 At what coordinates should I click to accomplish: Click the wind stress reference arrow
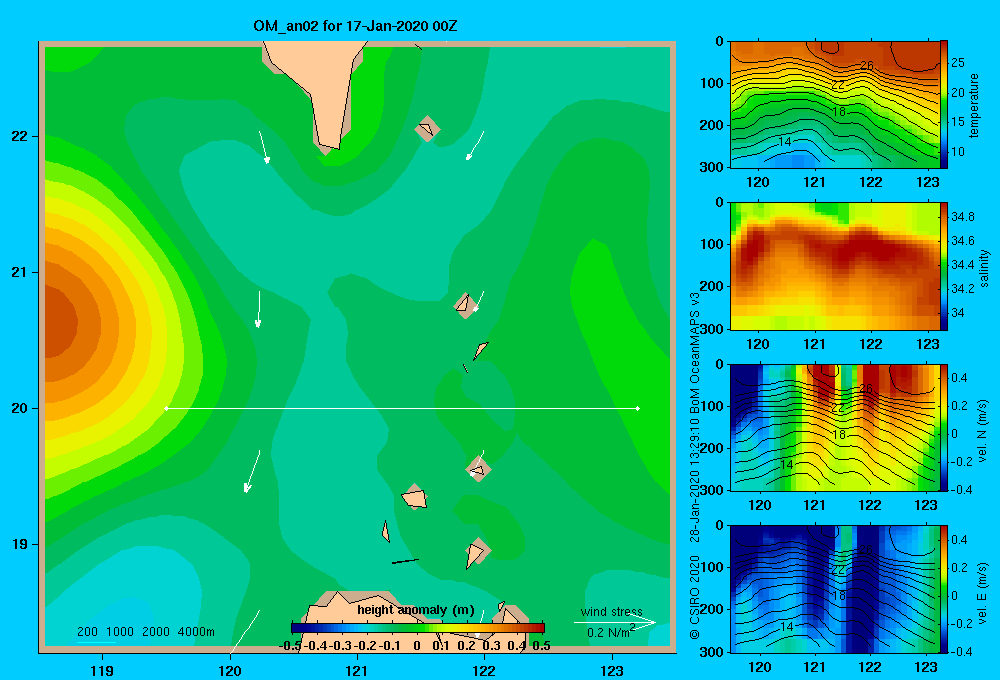[x=615, y=622]
